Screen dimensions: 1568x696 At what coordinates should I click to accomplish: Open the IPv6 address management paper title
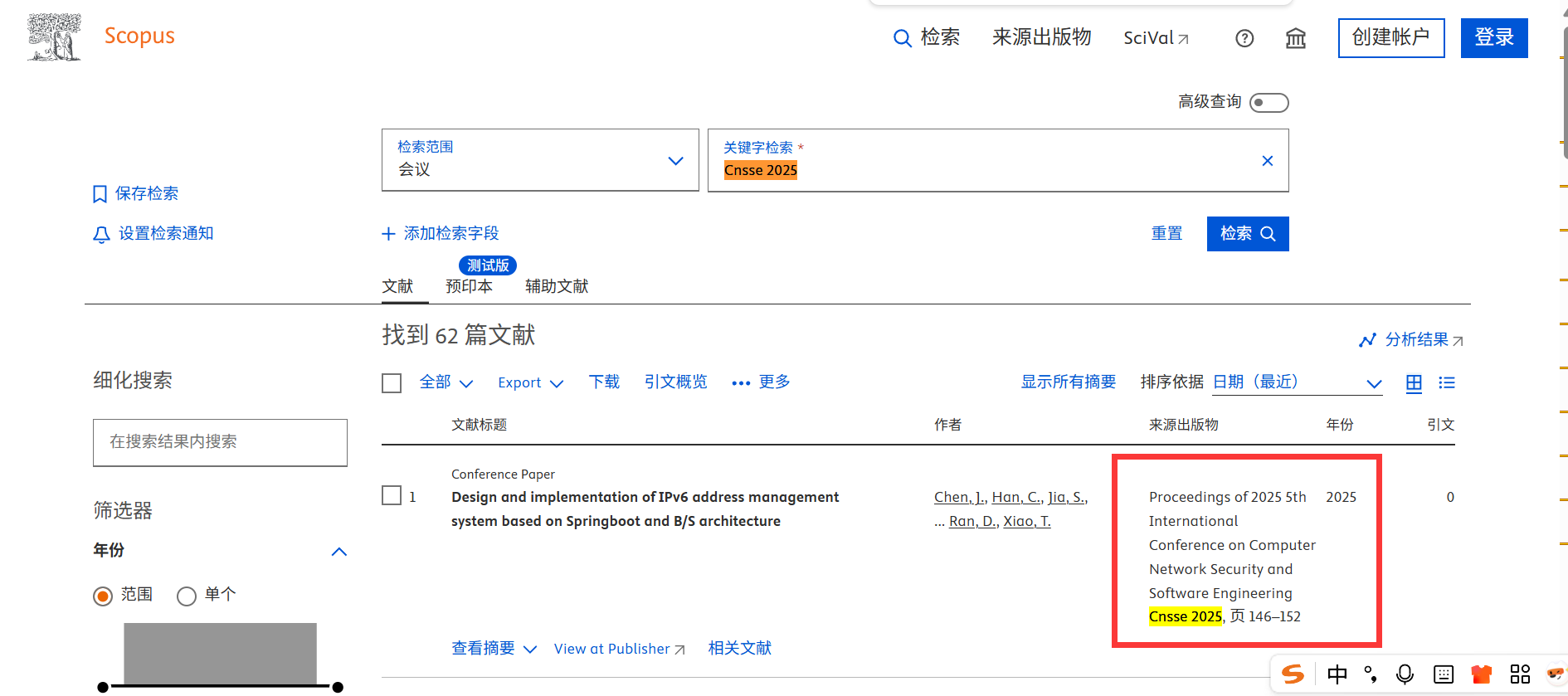pos(645,509)
